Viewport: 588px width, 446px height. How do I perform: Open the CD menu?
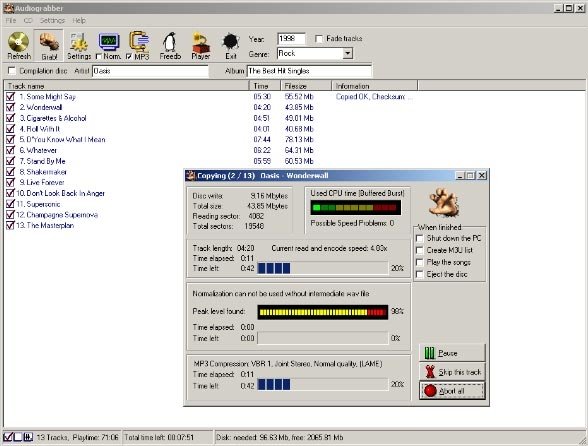tap(28, 20)
